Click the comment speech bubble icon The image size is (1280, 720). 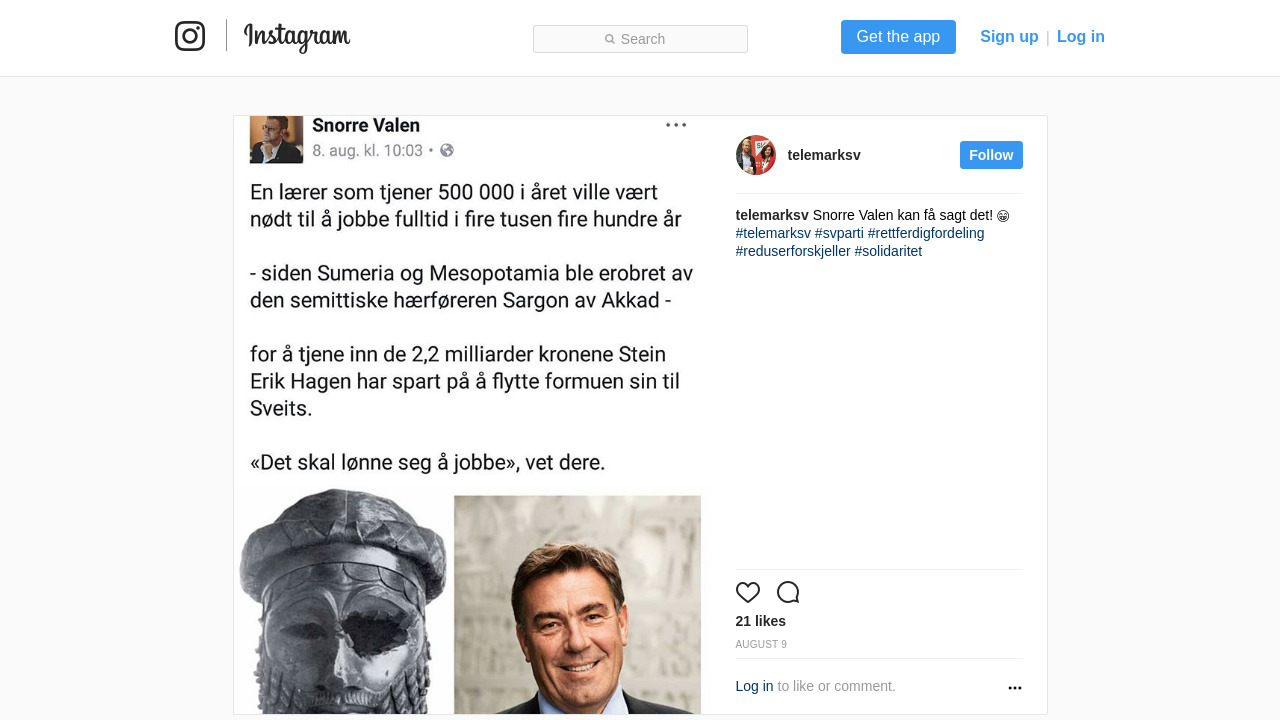tap(788, 592)
